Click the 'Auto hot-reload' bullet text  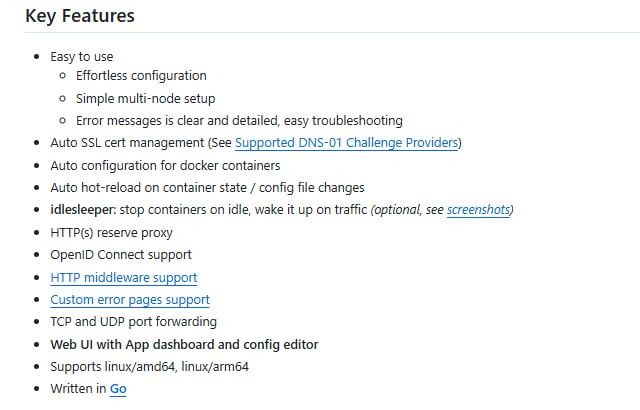(x=207, y=187)
